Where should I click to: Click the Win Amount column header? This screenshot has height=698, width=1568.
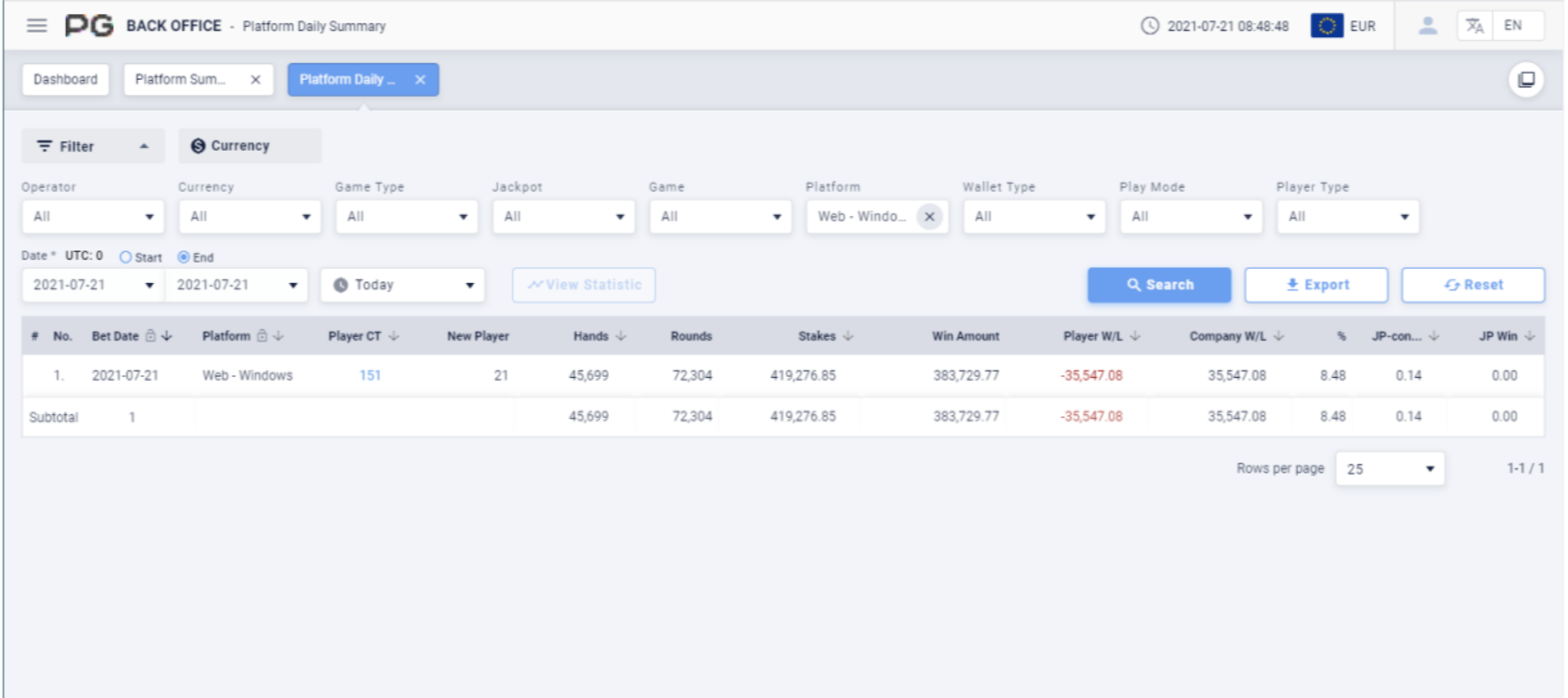[x=966, y=336]
